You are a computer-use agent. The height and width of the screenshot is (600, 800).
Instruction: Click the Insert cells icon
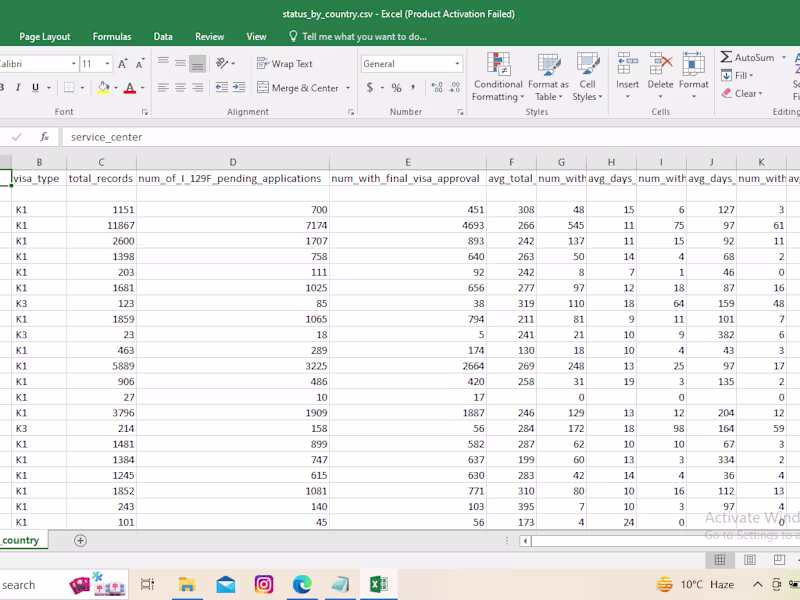[x=627, y=66]
